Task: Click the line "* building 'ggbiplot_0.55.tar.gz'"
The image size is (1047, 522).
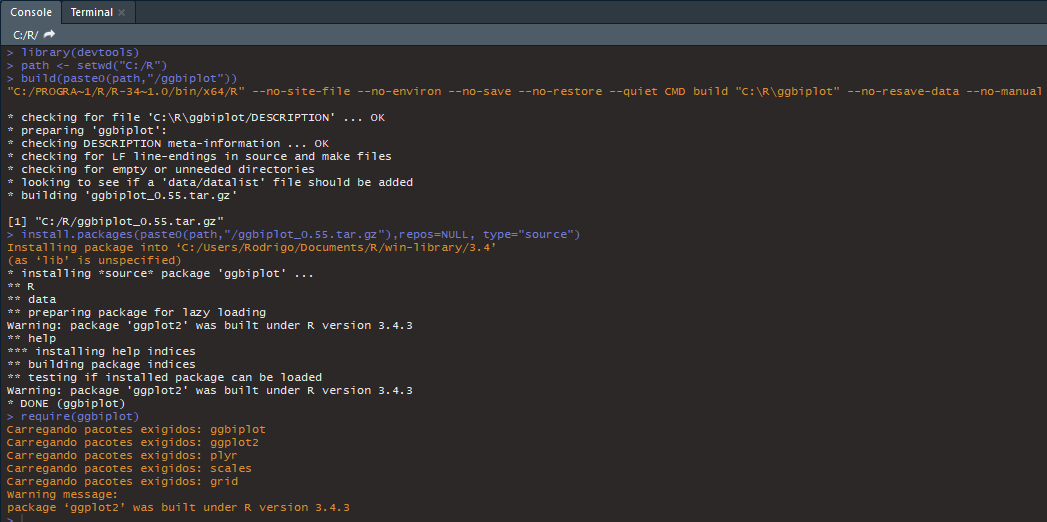Action: [x=122, y=196]
